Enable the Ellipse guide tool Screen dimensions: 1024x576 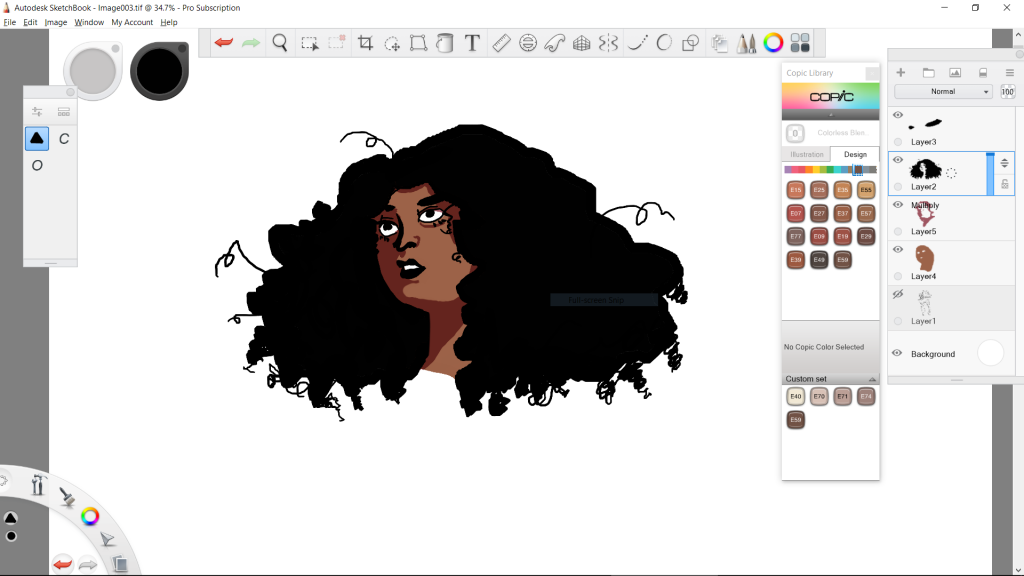click(x=528, y=44)
